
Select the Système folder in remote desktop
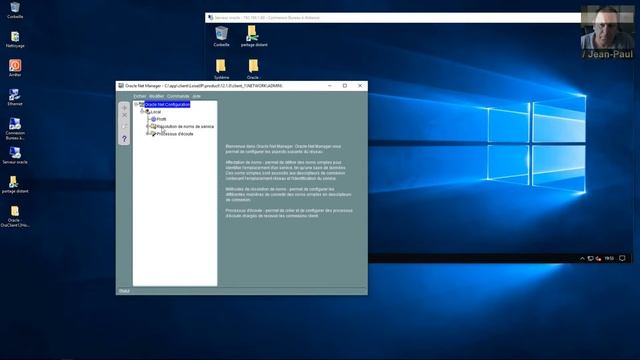coord(221,69)
